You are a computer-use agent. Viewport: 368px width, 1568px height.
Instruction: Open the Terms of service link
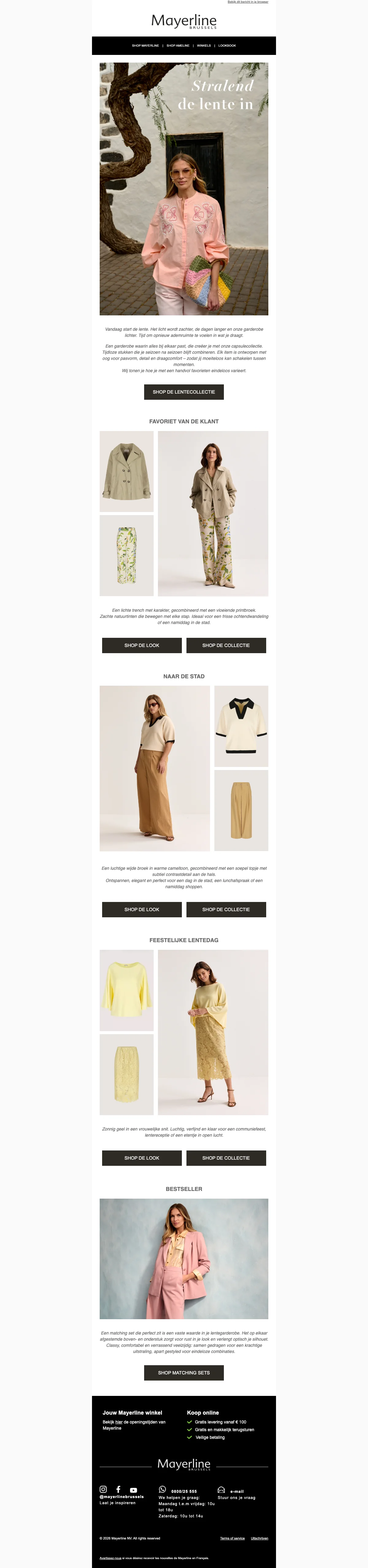[x=232, y=1538]
